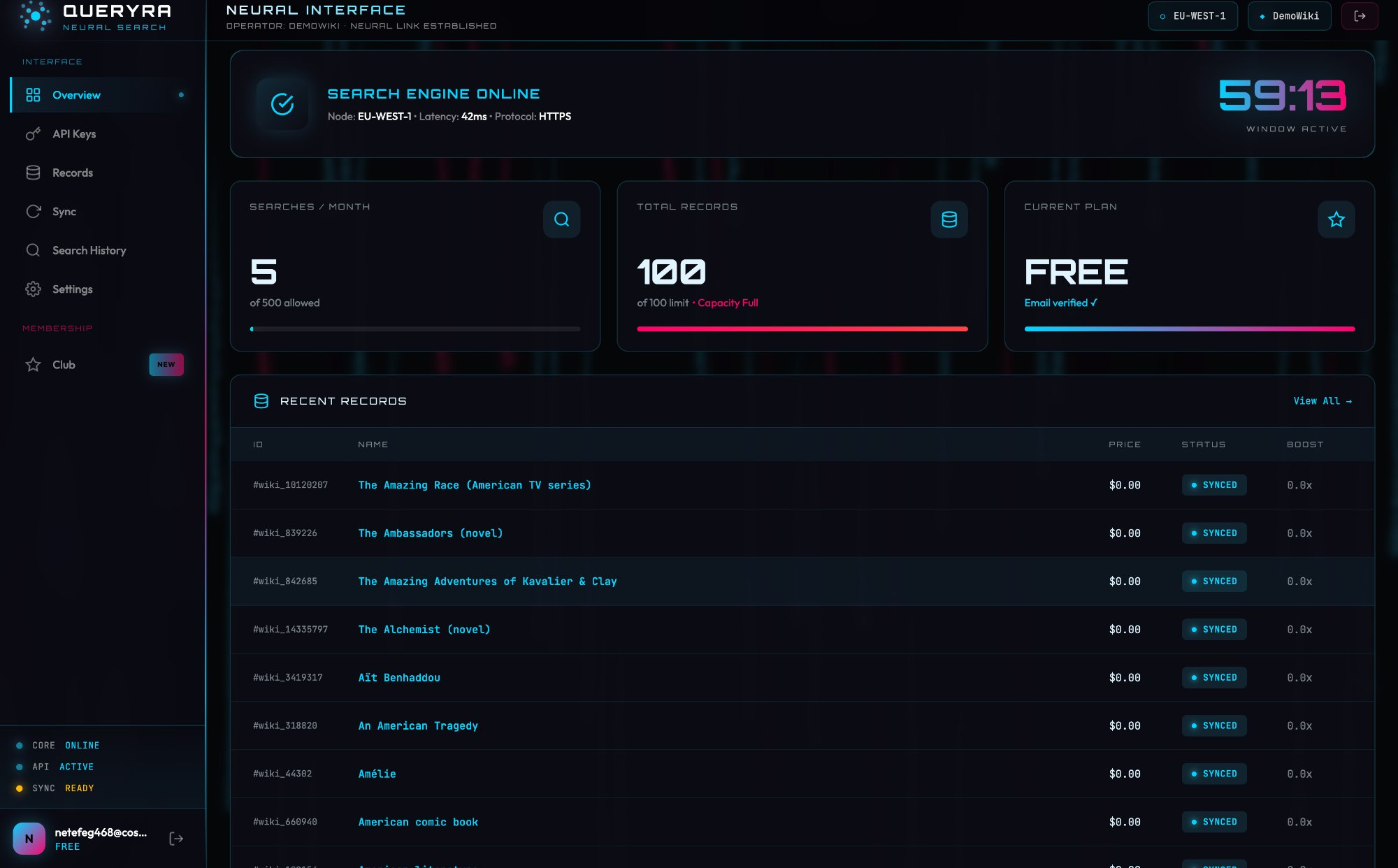Viewport: 1398px width, 868px height.
Task: Click the star icon on the Current Plan card
Action: pos(1336,219)
